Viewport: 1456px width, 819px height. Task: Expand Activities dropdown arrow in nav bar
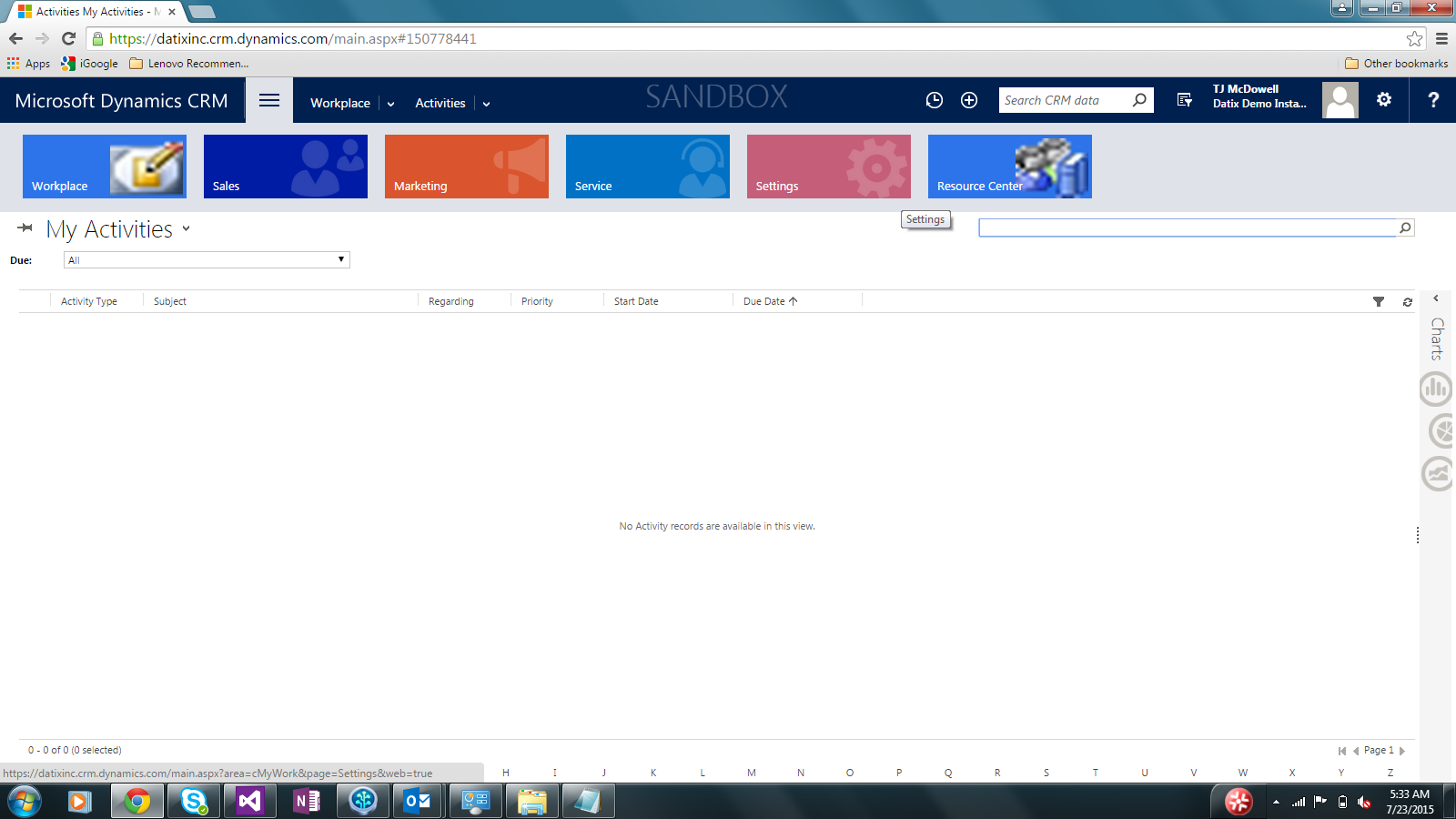pos(486,104)
